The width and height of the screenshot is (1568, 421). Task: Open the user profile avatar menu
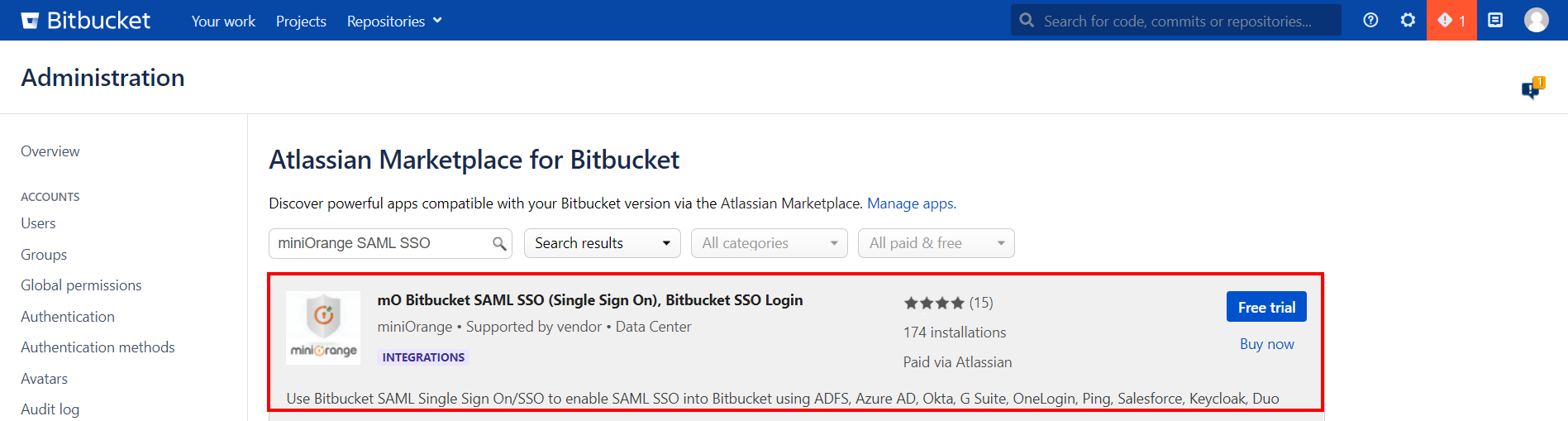(1537, 20)
